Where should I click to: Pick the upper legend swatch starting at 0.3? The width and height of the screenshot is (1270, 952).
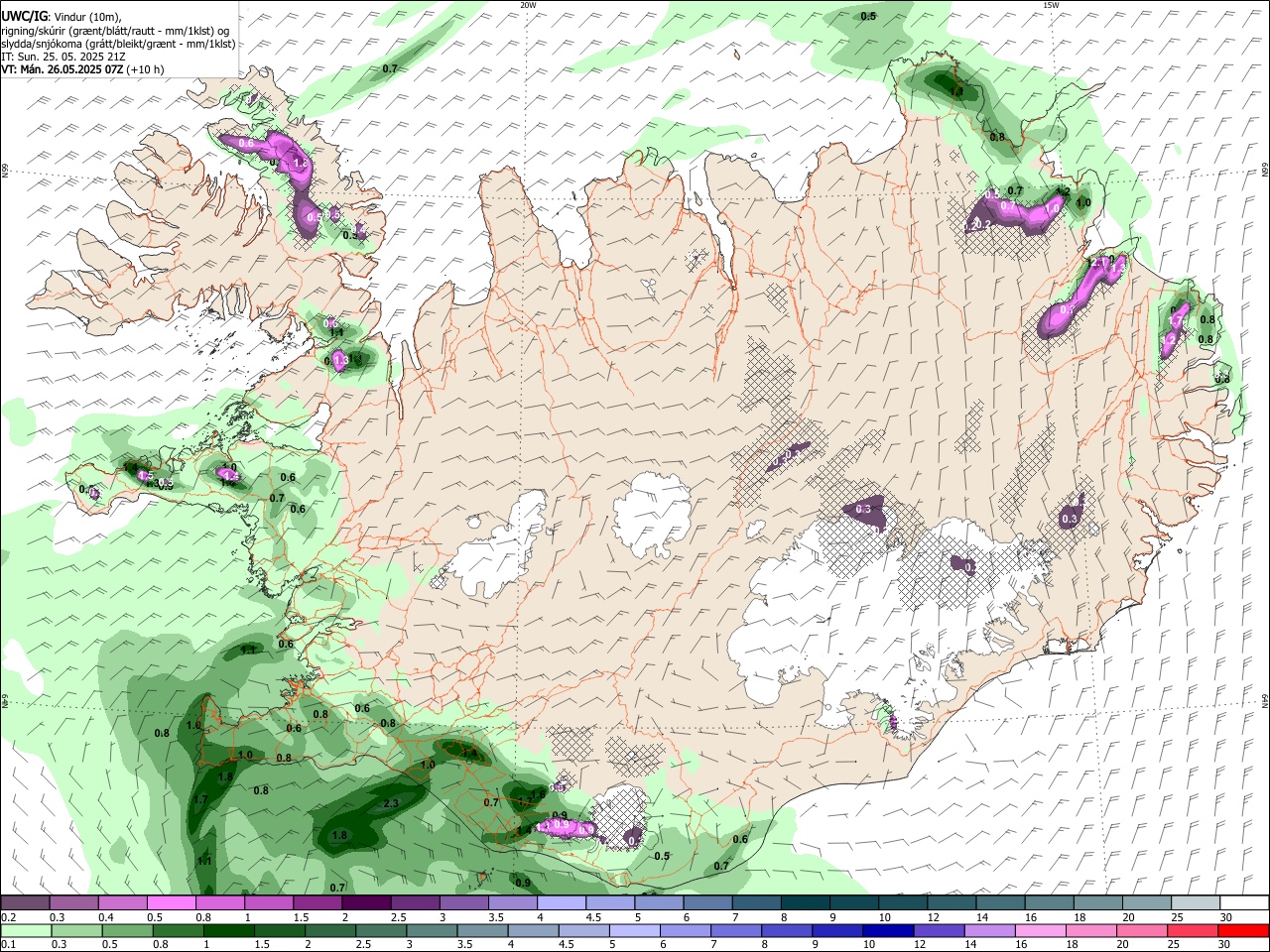73,903
